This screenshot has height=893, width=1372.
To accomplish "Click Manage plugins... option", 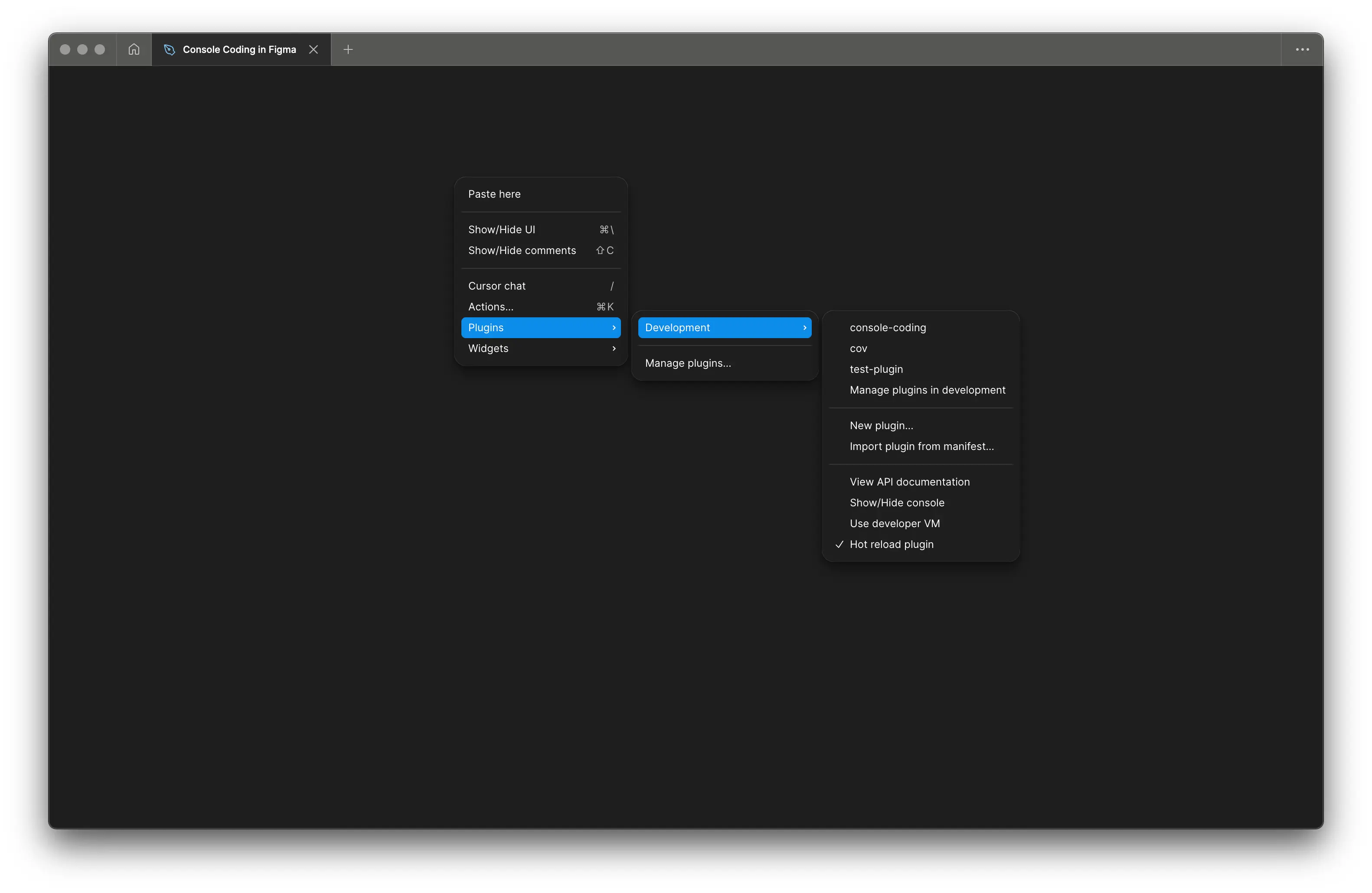I will point(688,364).
